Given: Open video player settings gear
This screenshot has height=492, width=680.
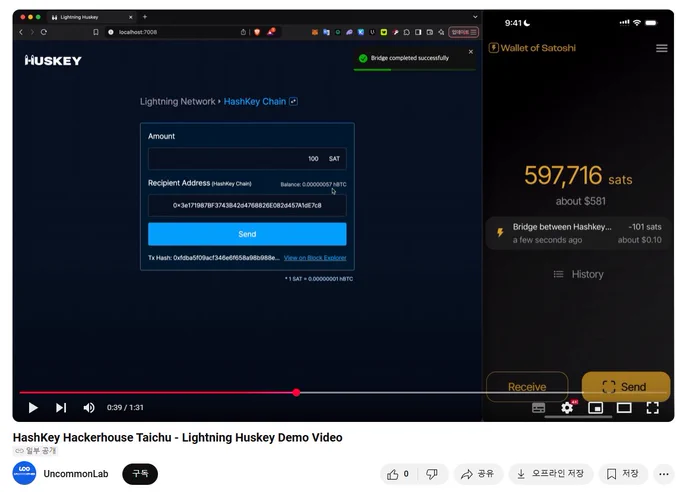Looking at the screenshot, I should click(x=567, y=408).
